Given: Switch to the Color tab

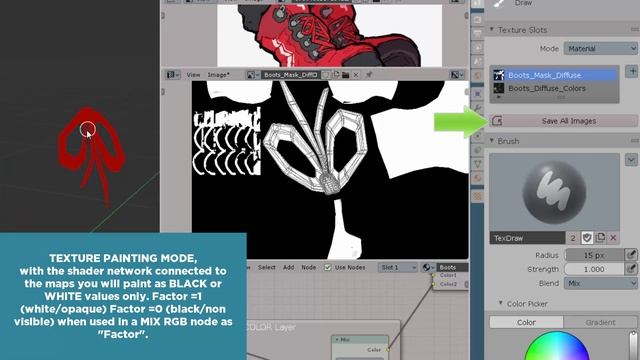Looking at the screenshot, I should click(x=526, y=322).
